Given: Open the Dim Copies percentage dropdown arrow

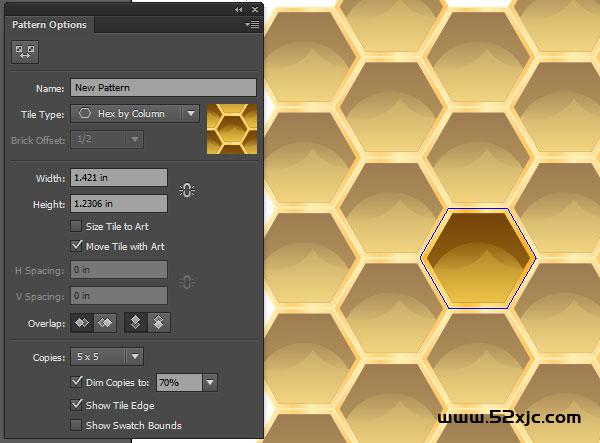Looking at the screenshot, I should [209, 382].
